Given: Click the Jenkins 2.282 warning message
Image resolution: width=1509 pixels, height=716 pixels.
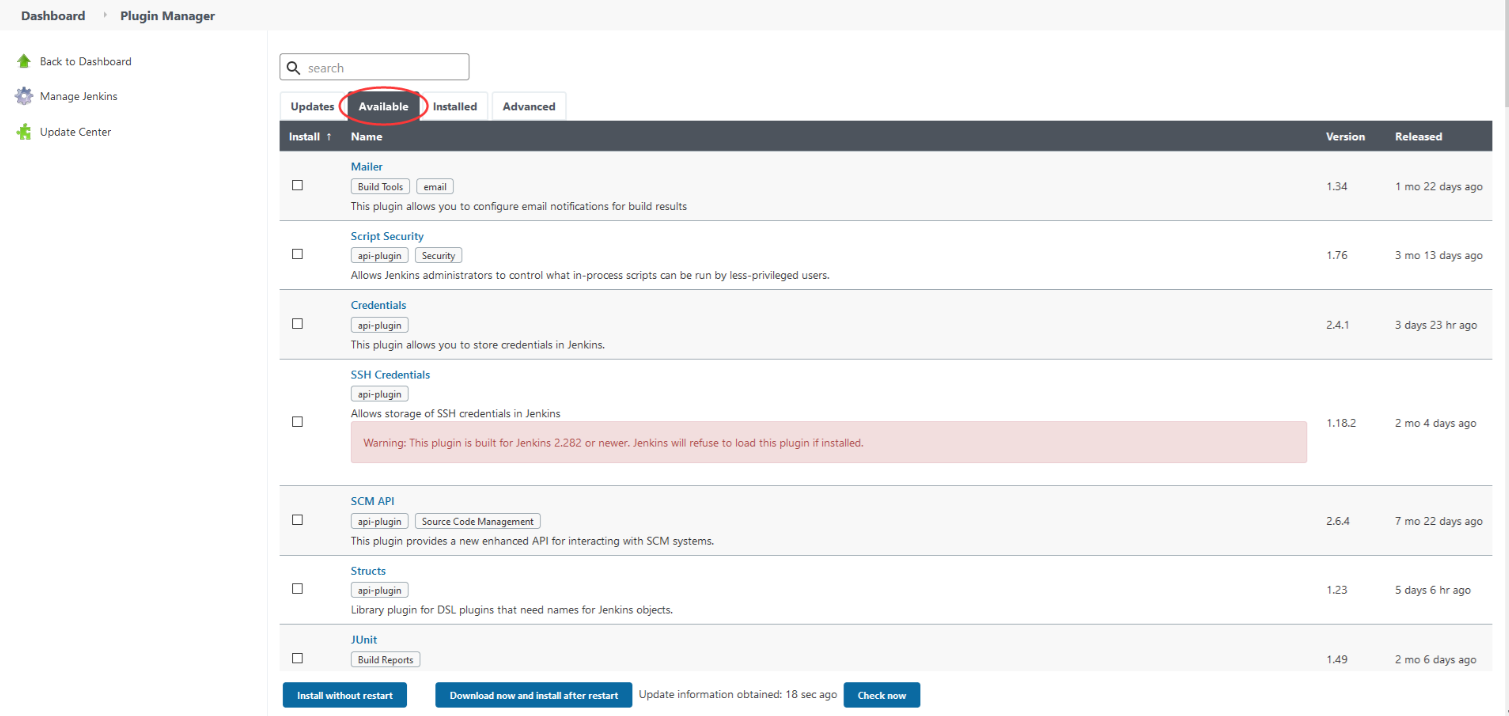Looking at the screenshot, I should pyautogui.click(x=828, y=442).
